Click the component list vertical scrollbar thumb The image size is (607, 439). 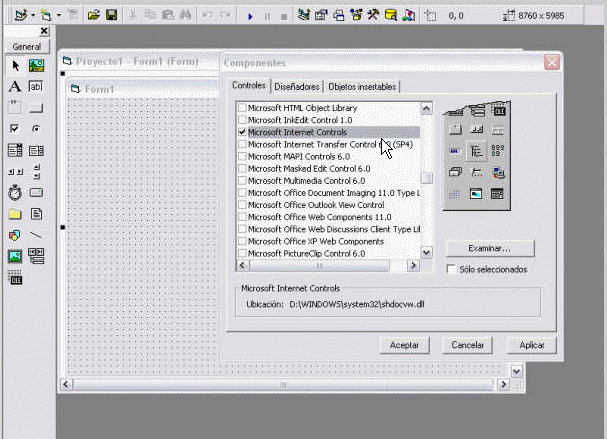point(426,178)
